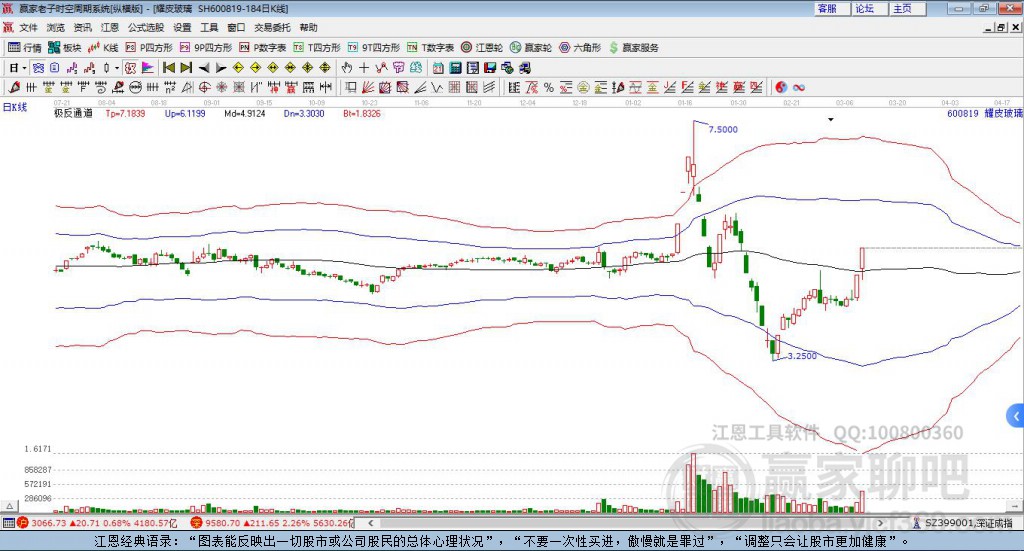Open the 交易委托 menu
Screen dimensions: 1024x551
(x=272, y=27)
